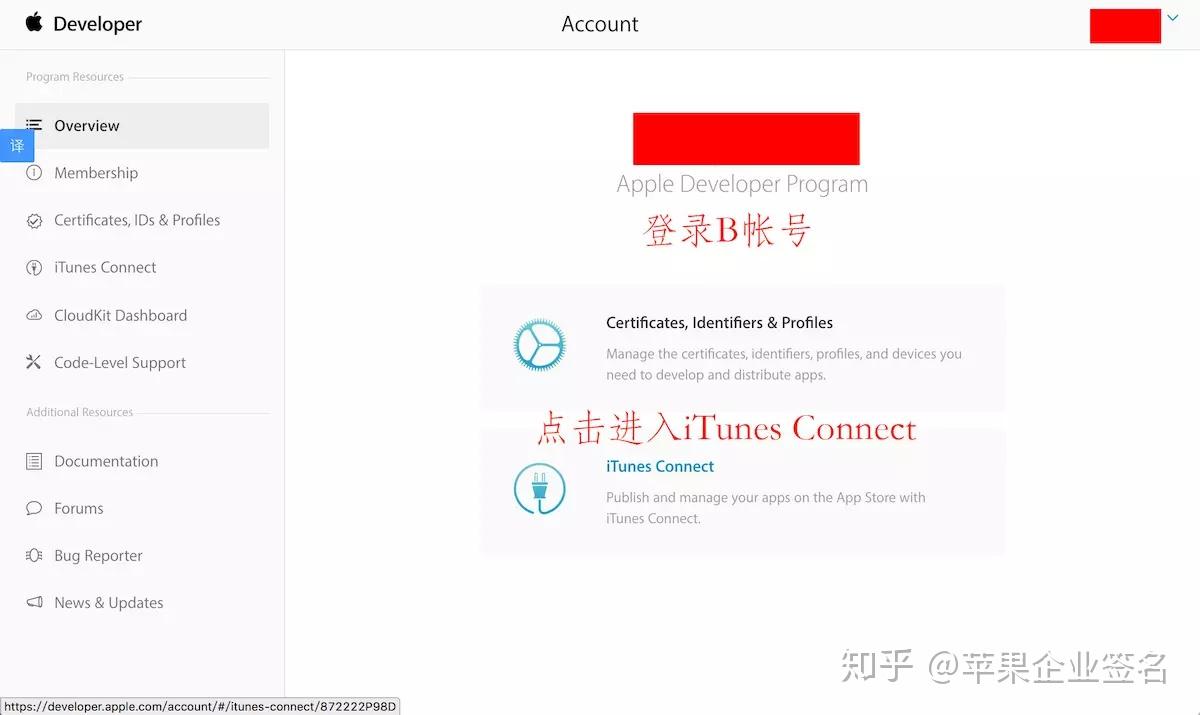1200x715 pixels.
Task: Click the Account page title
Action: 600,24
